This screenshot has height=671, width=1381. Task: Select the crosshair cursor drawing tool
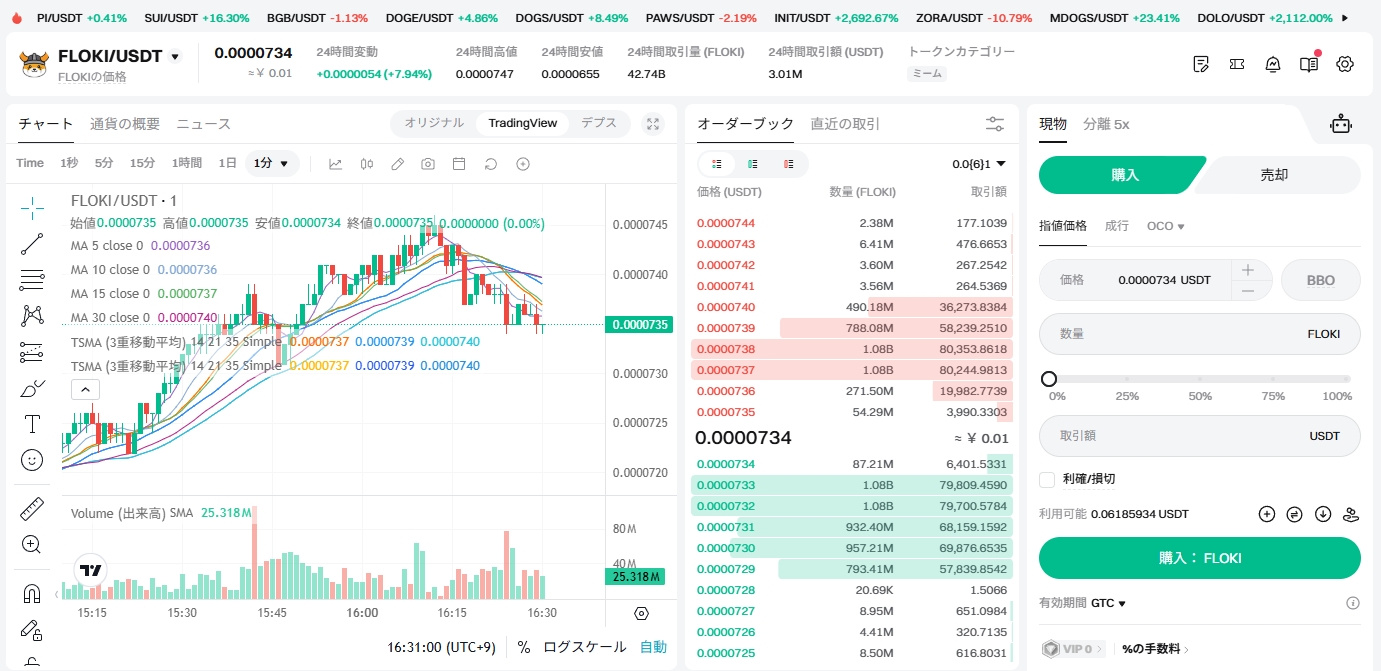[x=32, y=208]
